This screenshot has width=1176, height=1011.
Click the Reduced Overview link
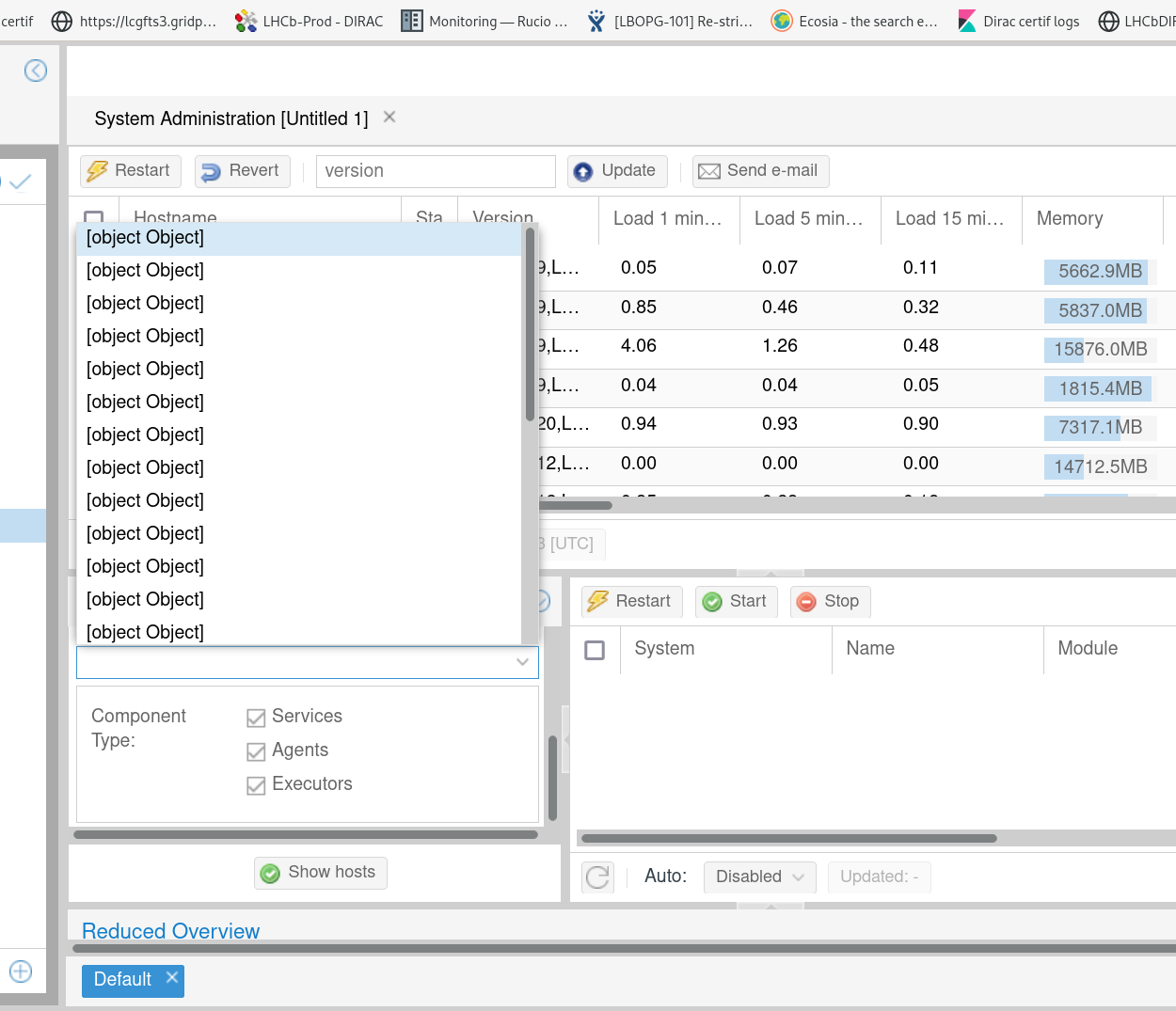pos(170,931)
